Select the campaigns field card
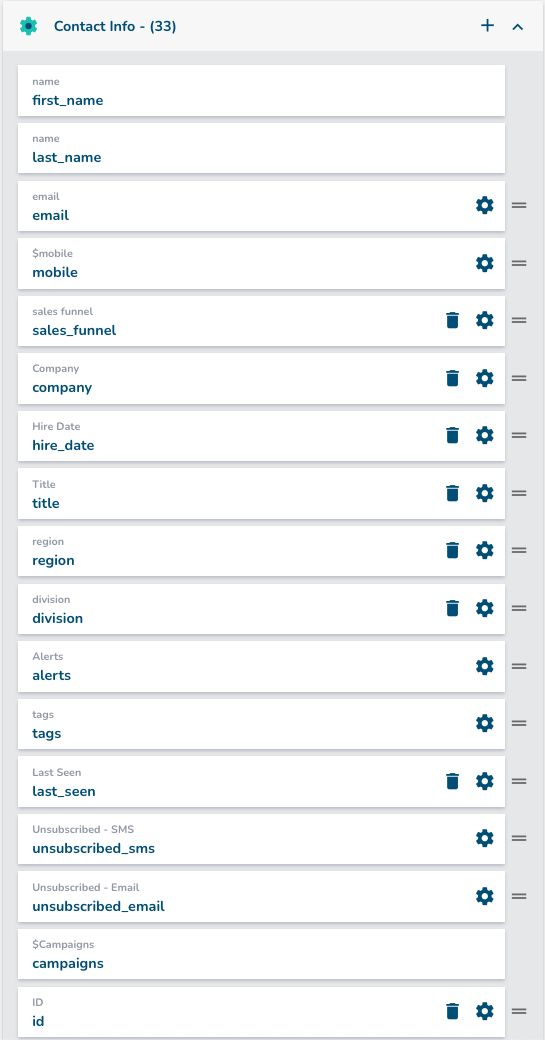This screenshot has width=545, height=1040. [261, 954]
